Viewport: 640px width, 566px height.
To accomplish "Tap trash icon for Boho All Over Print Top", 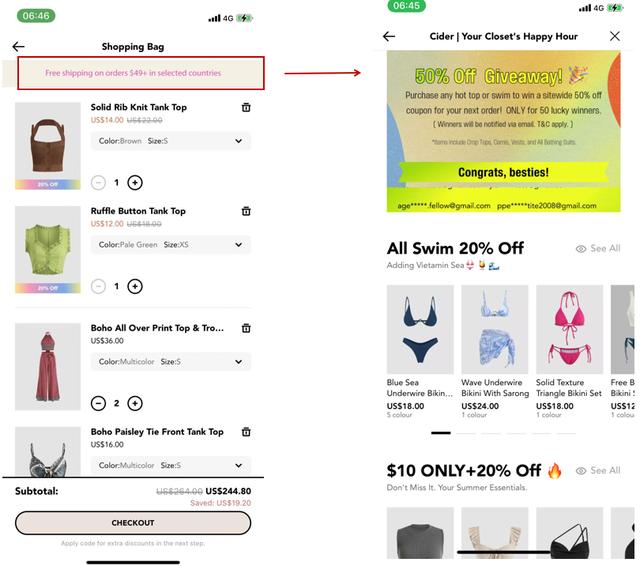I will click(x=246, y=328).
